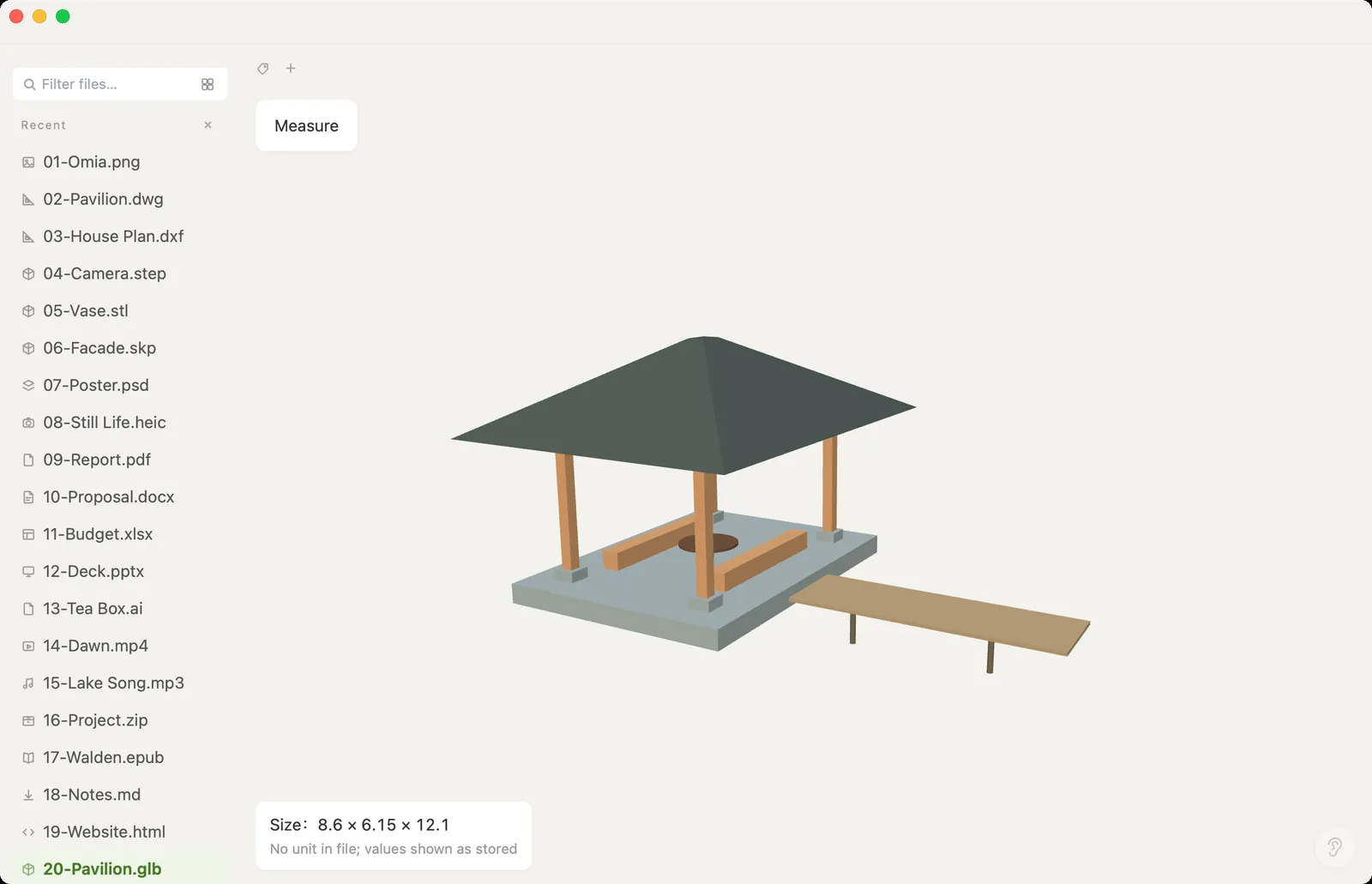Image resolution: width=1372 pixels, height=884 pixels.
Task: Open 05-Vase.stl model
Action: tap(86, 311)
